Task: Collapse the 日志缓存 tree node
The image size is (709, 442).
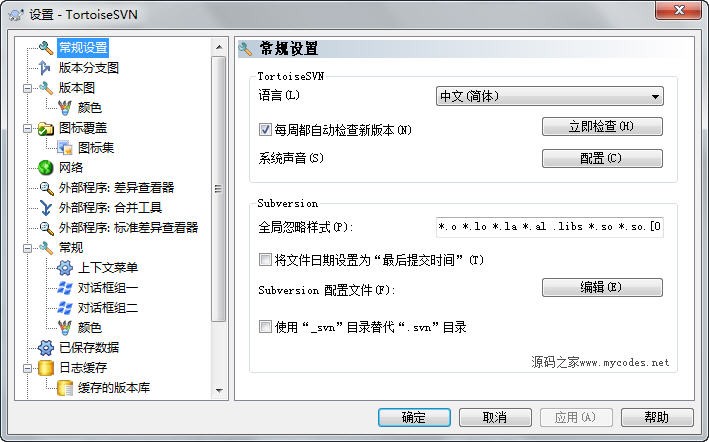Action: (28, 368)
